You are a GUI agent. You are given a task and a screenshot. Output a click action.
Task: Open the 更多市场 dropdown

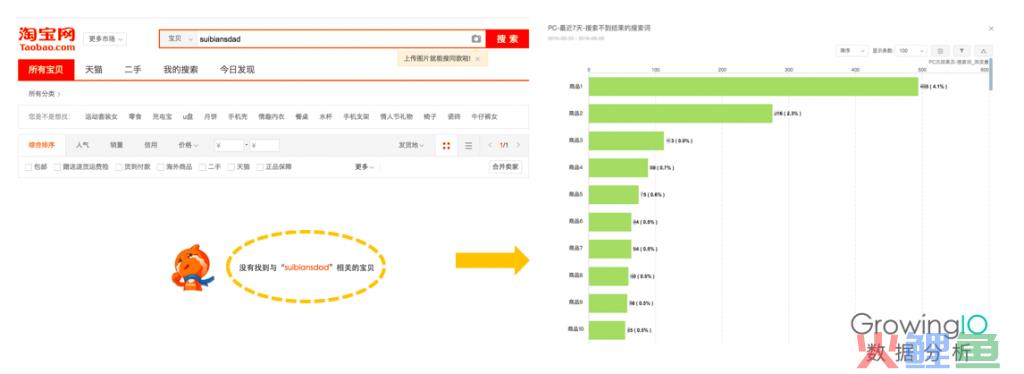105,39
